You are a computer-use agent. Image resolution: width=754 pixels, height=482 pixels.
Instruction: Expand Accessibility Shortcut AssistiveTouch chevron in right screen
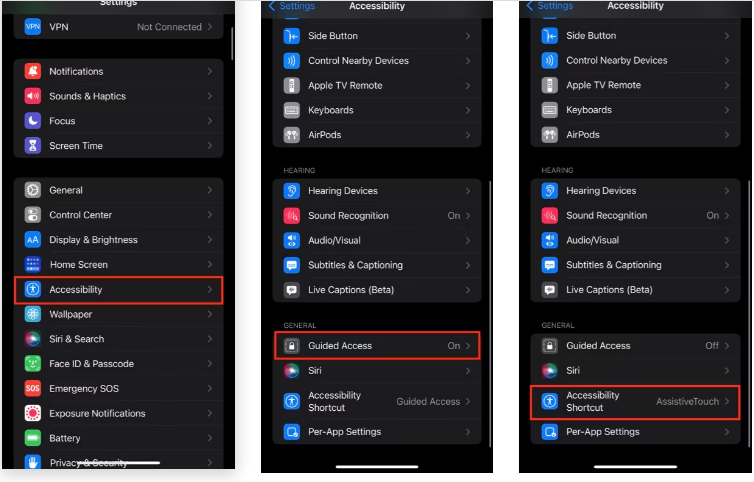point(727,401)
